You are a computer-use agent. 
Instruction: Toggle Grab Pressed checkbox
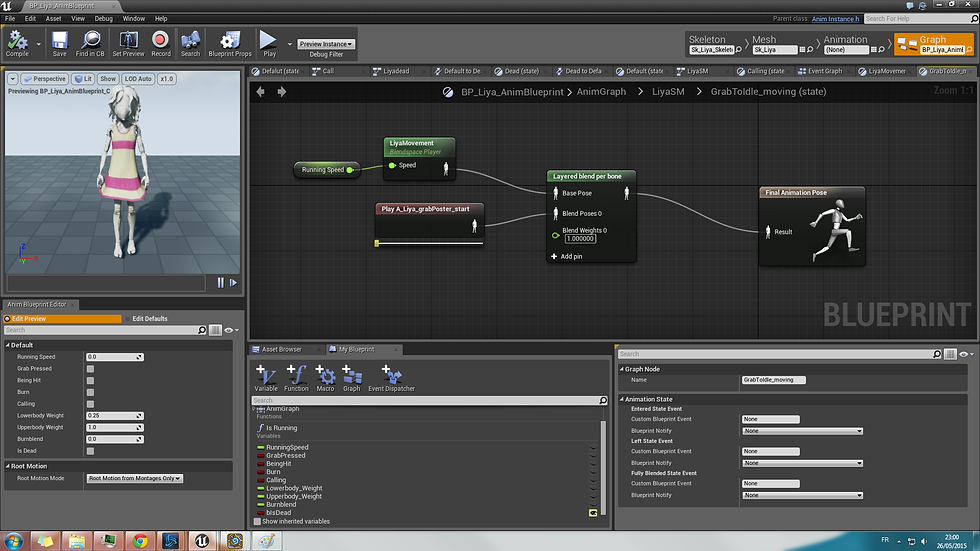(x=91, y=369)
